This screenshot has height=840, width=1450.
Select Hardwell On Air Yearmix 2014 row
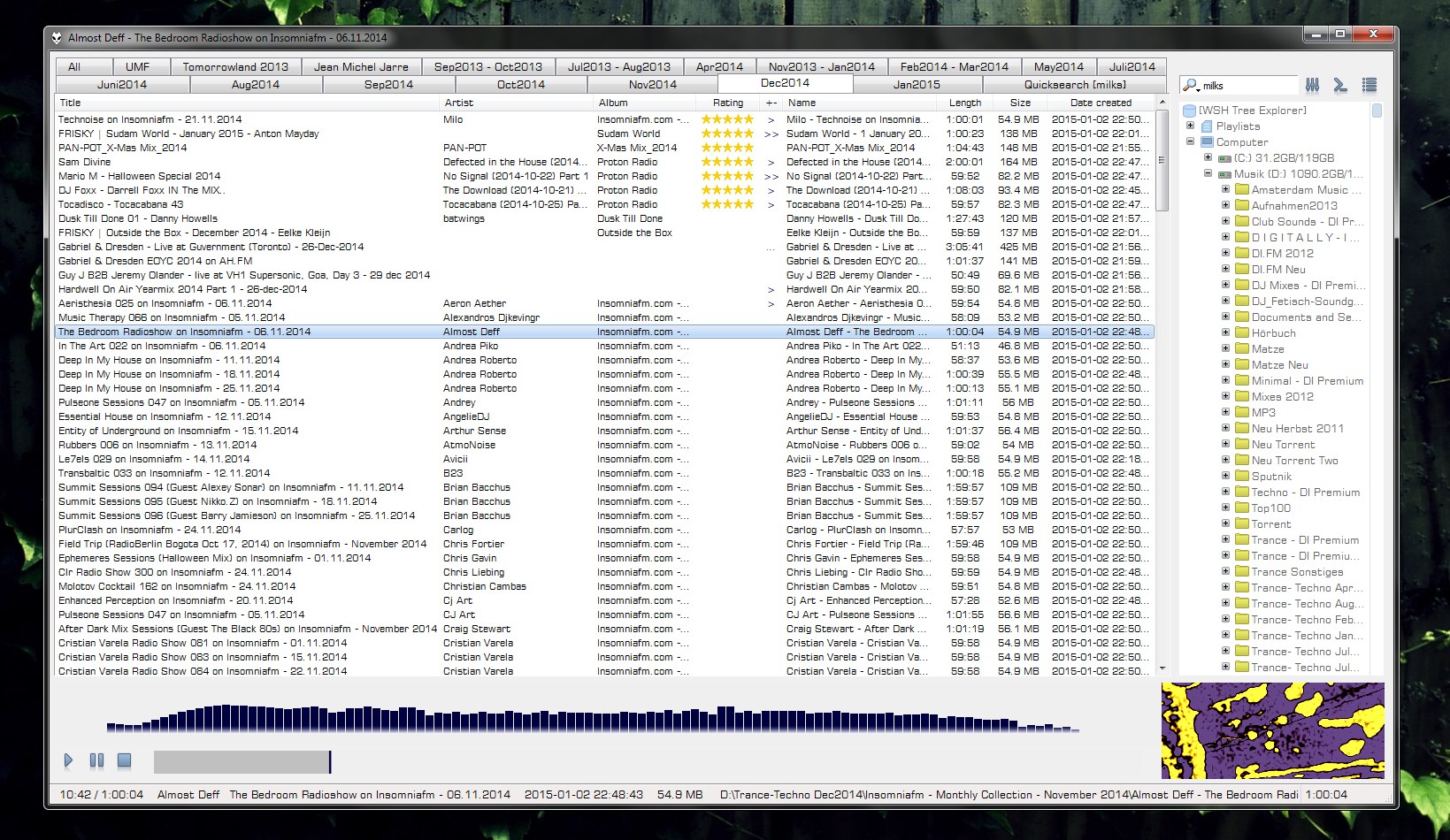[x=604, y=289]
